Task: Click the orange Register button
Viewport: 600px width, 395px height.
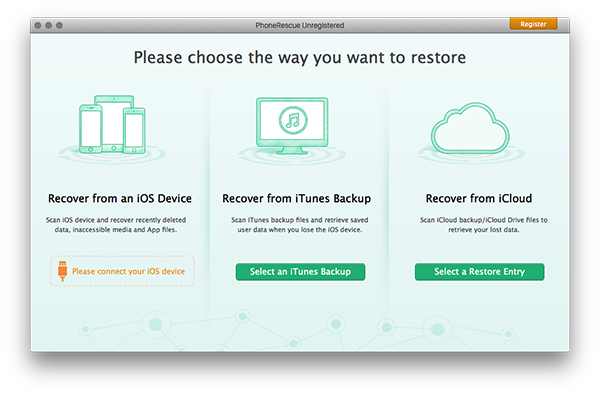Action: coord(533,24)
